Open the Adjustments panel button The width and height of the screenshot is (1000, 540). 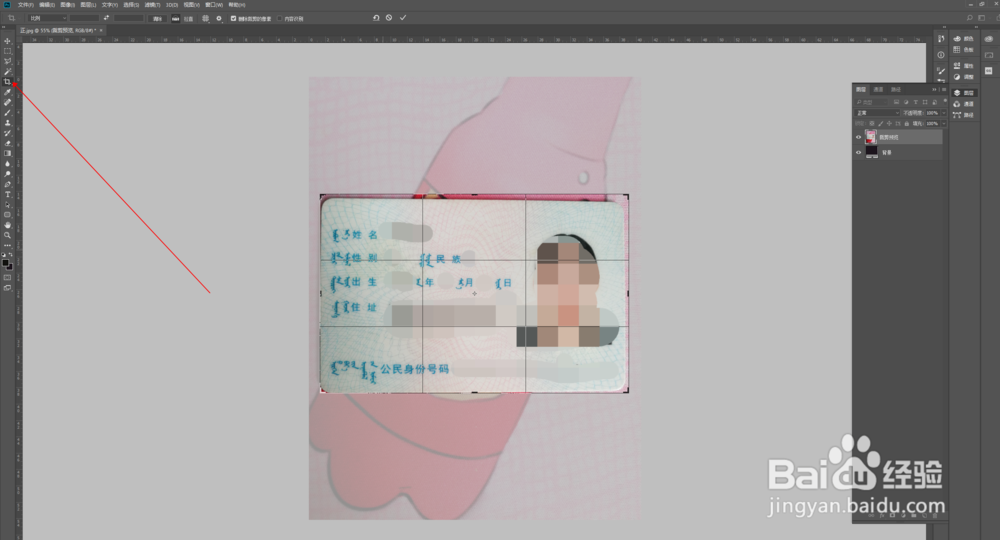pyautogui.click(x=963, y=77)
